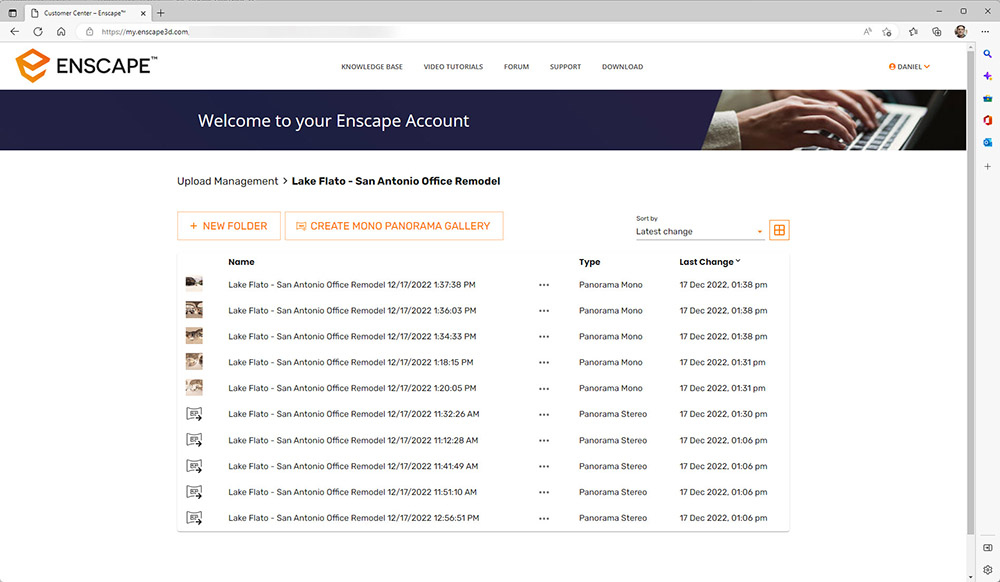The width and height of the screenshot is (1000, 582).
Task: Open options for the 1:36:03 PM panorama
Action: tap(543, 311)
